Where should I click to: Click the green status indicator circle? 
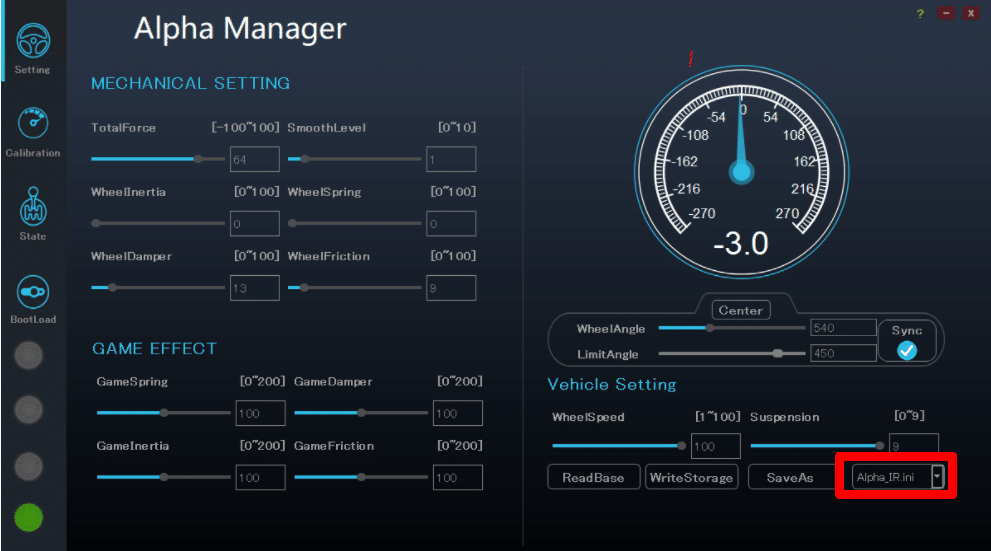pos(28,518)
